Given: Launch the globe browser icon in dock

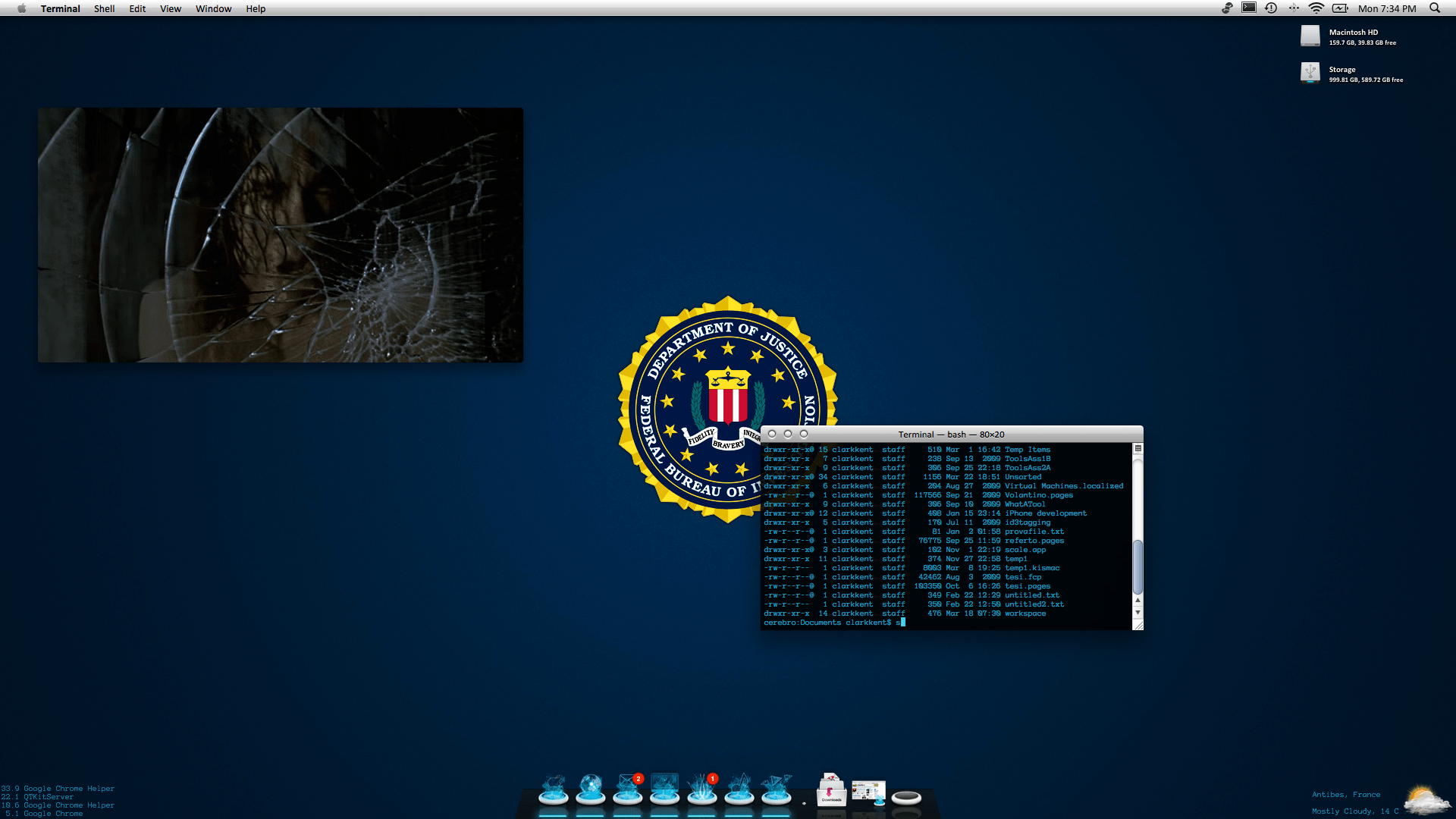Looking at the screenshot, I should click(591, 790).
